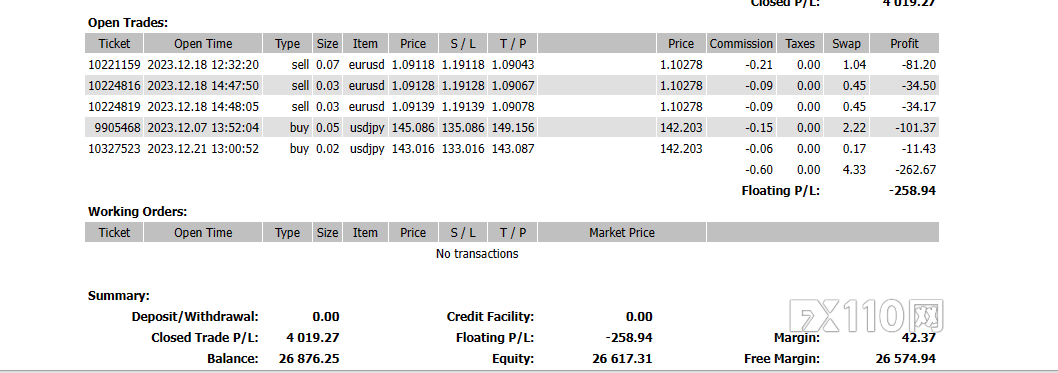
Task: Select the Taxes column header
Action: (x=800, y=44)
